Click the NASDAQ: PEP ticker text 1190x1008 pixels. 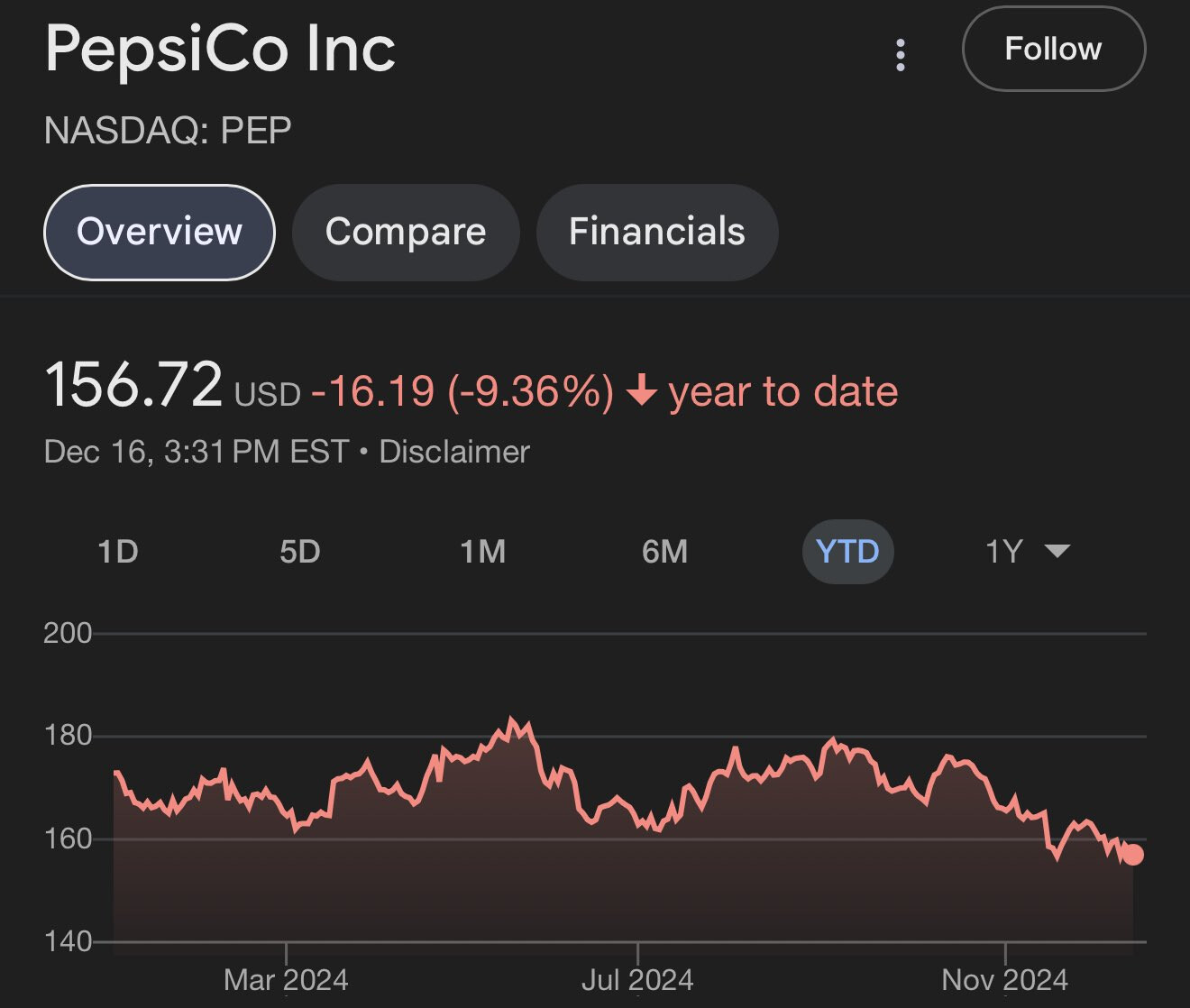tap(168, 131)
